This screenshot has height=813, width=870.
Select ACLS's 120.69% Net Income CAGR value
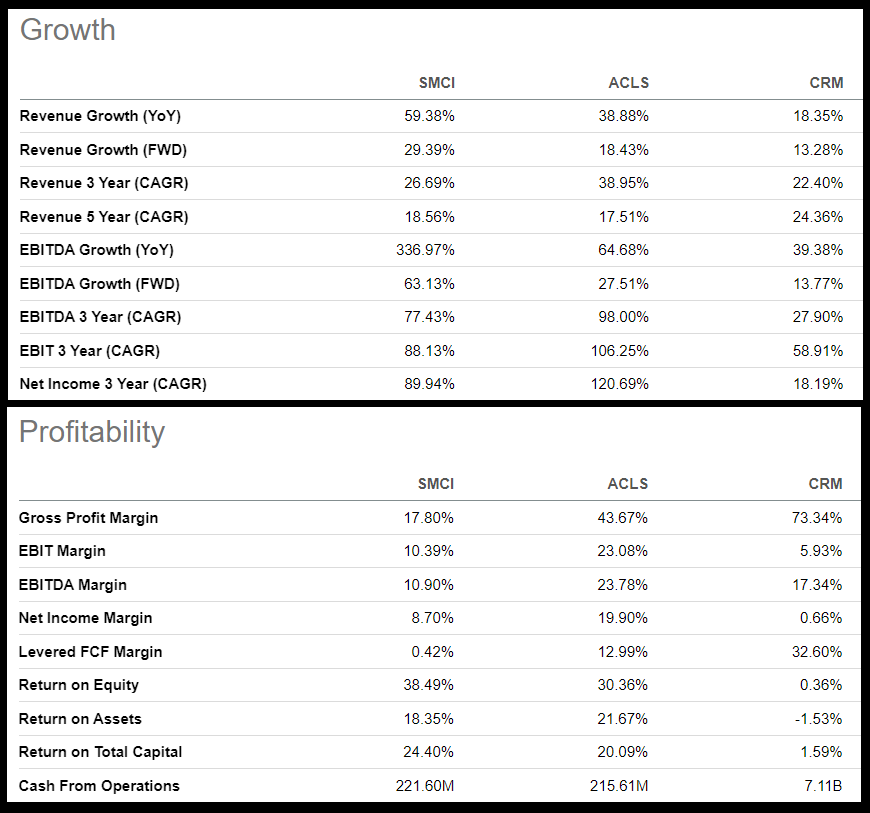coord(620,384)
